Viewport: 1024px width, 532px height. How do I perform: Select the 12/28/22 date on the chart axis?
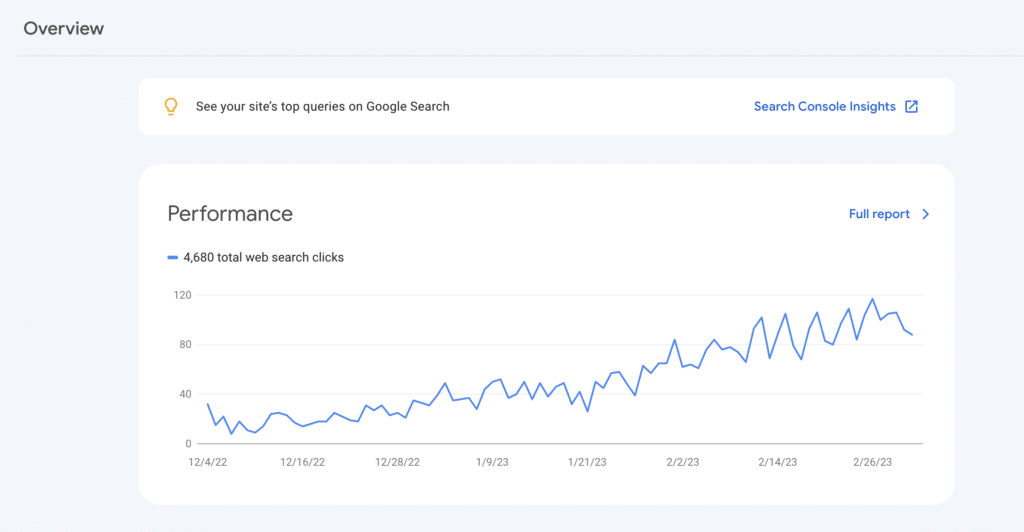[397, 462]
